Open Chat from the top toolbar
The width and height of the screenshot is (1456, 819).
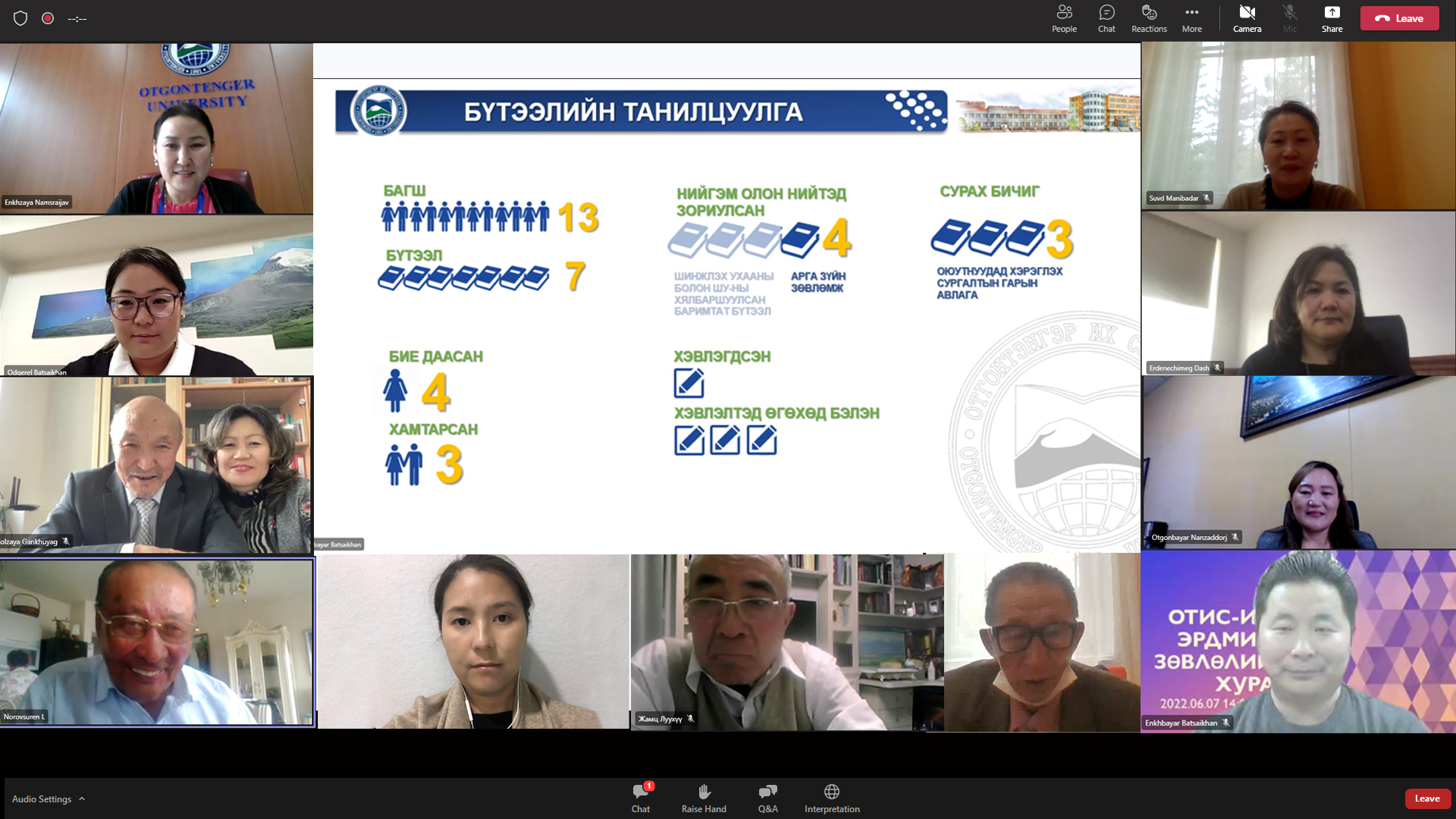click(1106, 19)
